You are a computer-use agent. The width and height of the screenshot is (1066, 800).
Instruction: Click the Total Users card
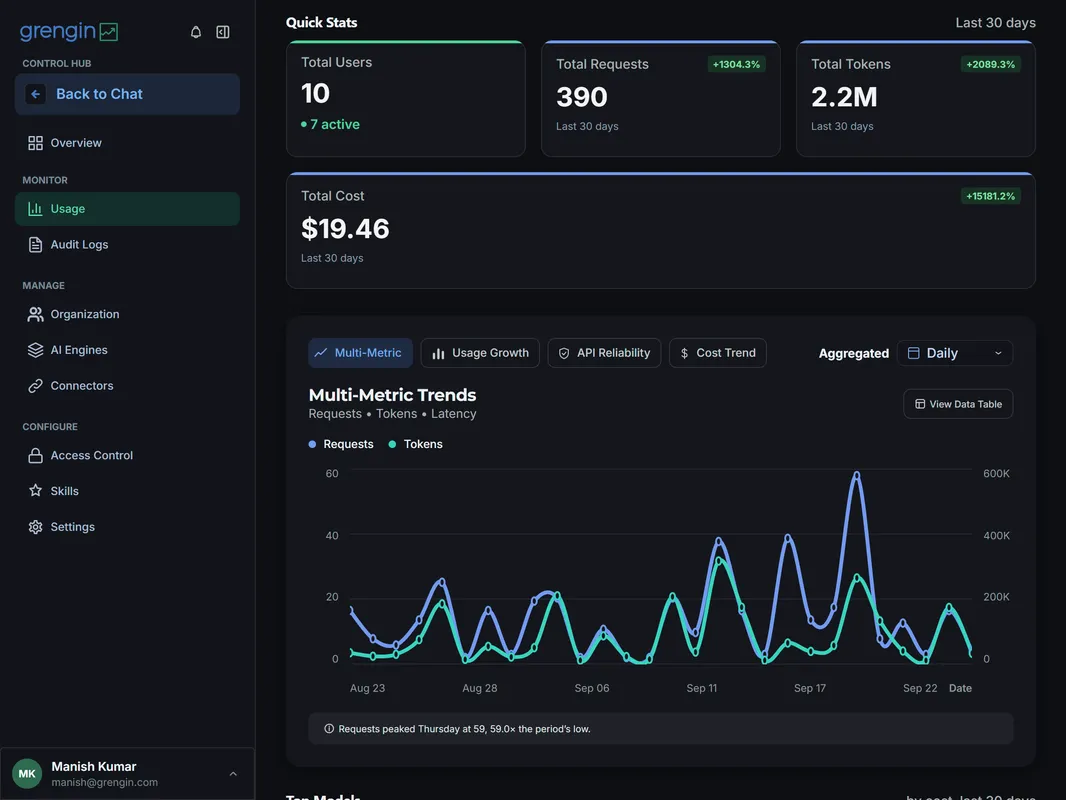pos(406,99)
